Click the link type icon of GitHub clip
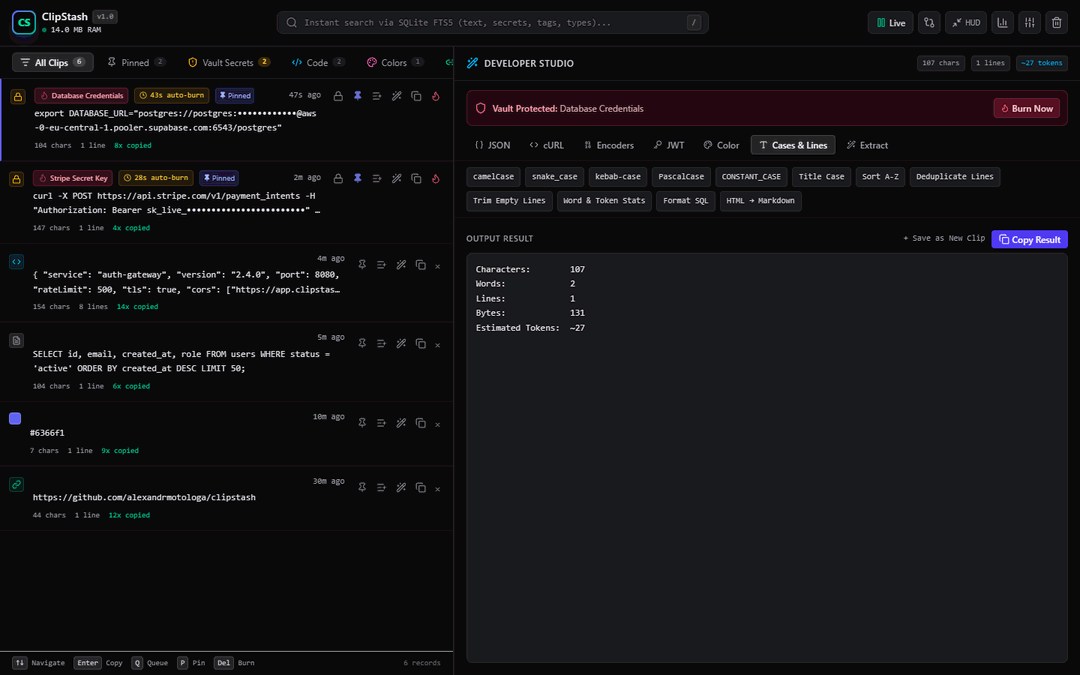Viewport: 1080px width, 675px height. point(17,484)
